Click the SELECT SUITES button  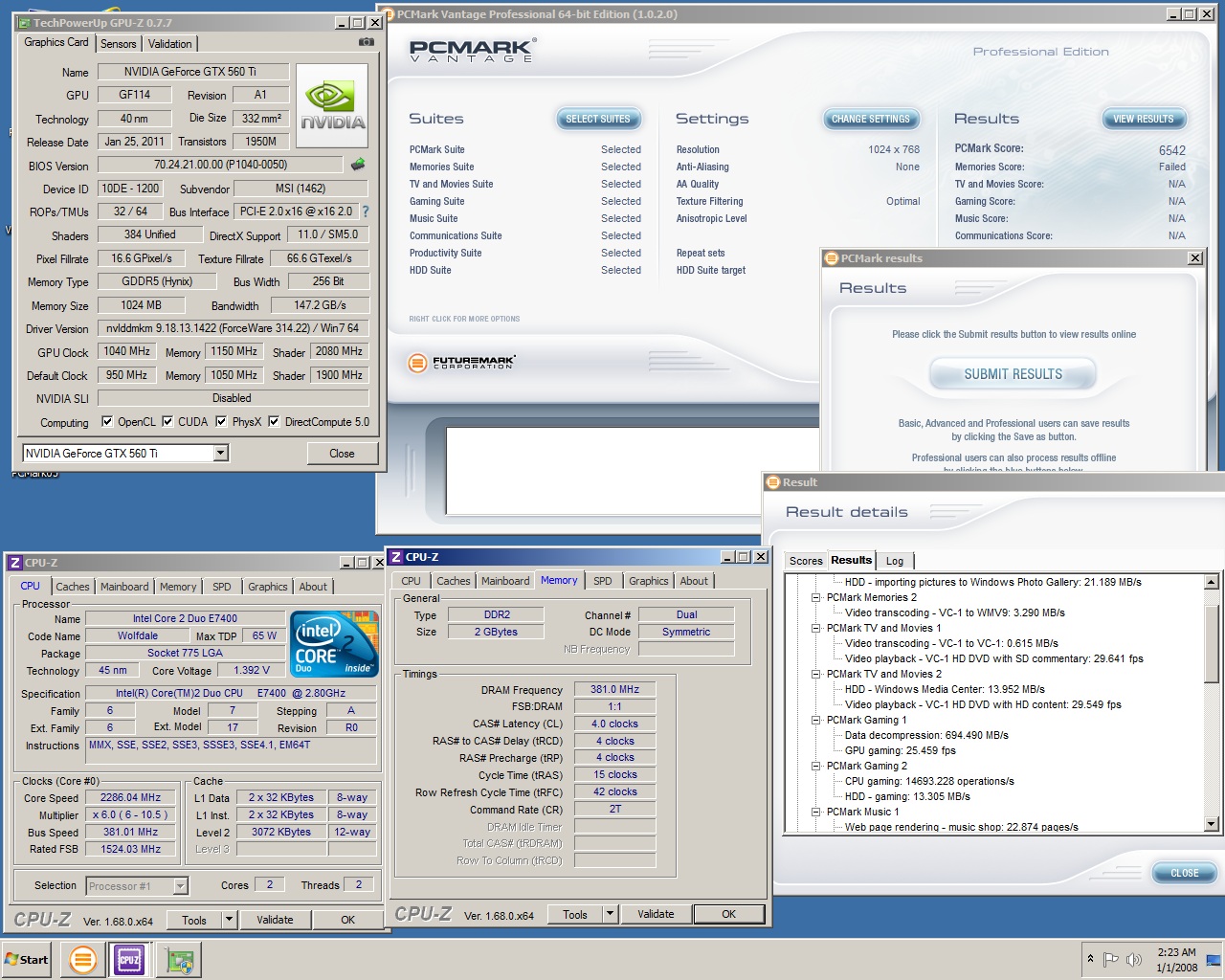(x=598, y=119)
